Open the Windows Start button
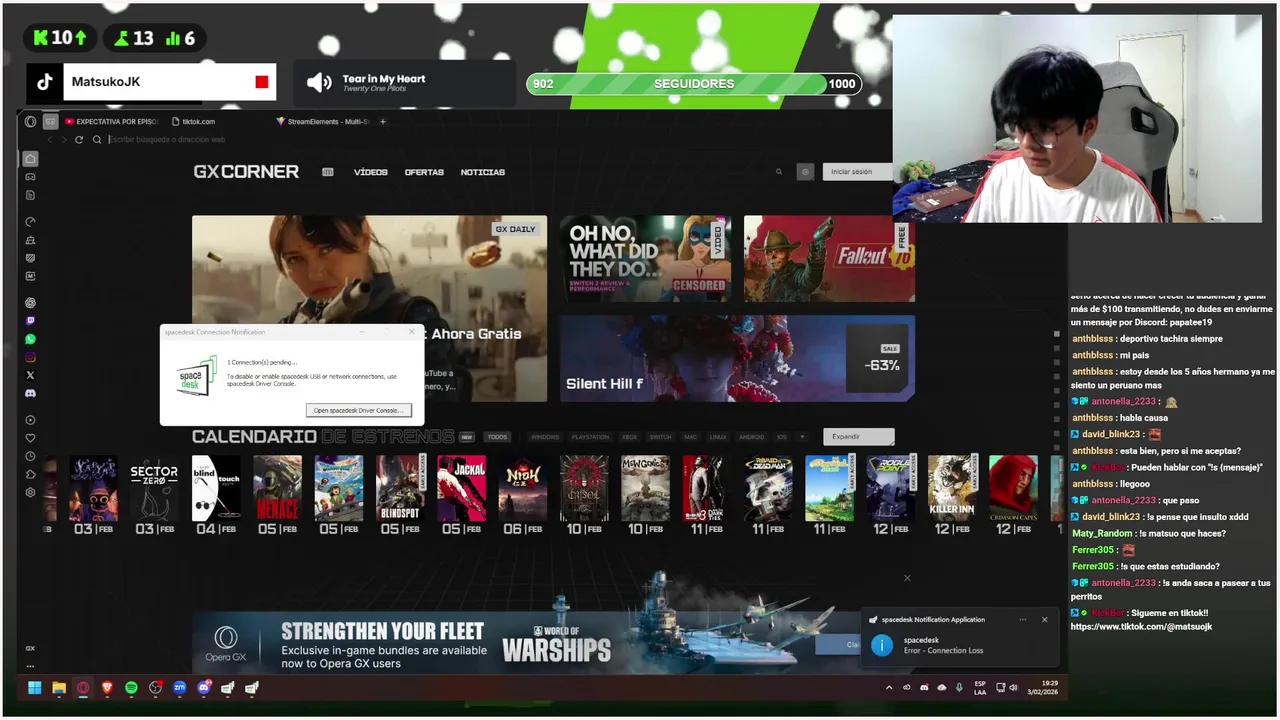 pyautogui.click(x=35, y=688)
